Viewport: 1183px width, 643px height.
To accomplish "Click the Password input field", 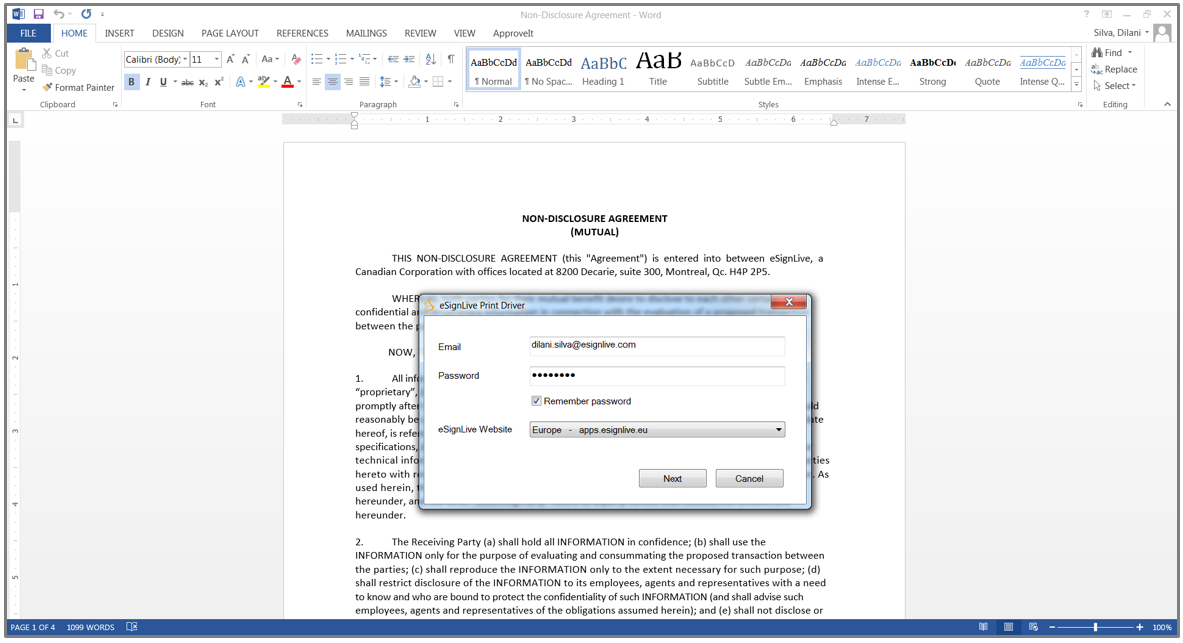I will click(x=657, y=375).
